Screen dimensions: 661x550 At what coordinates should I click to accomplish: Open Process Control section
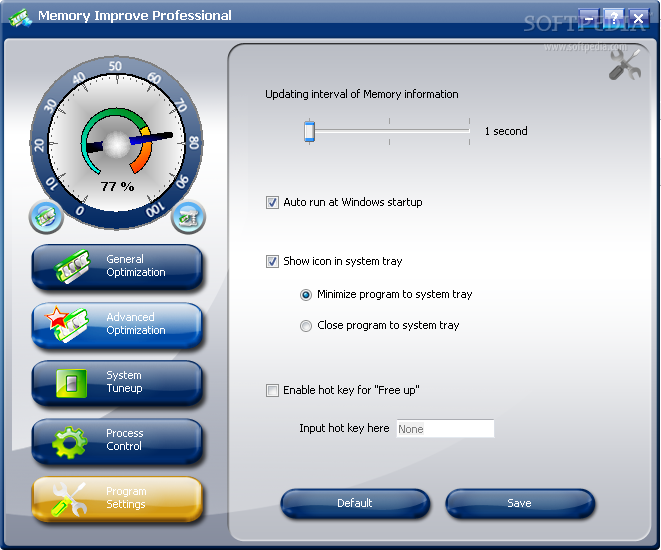[118, 440]
